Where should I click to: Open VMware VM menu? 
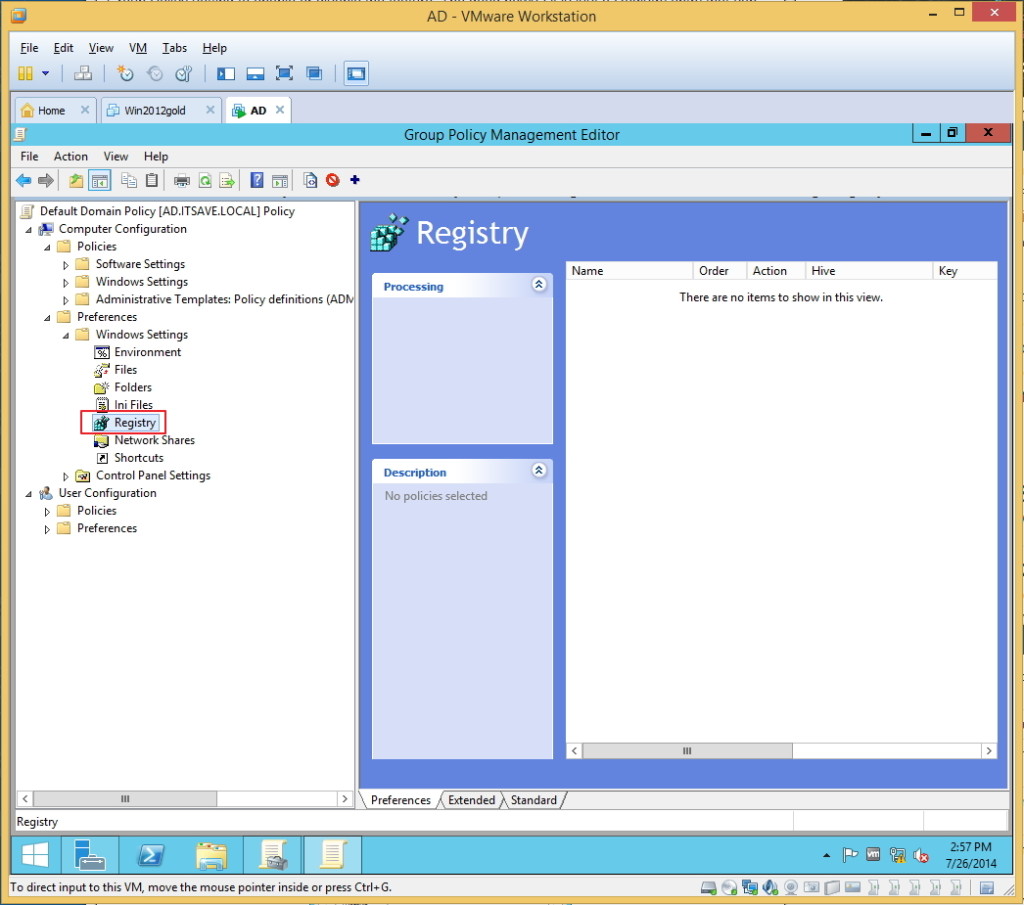click(x=138, y=48)
